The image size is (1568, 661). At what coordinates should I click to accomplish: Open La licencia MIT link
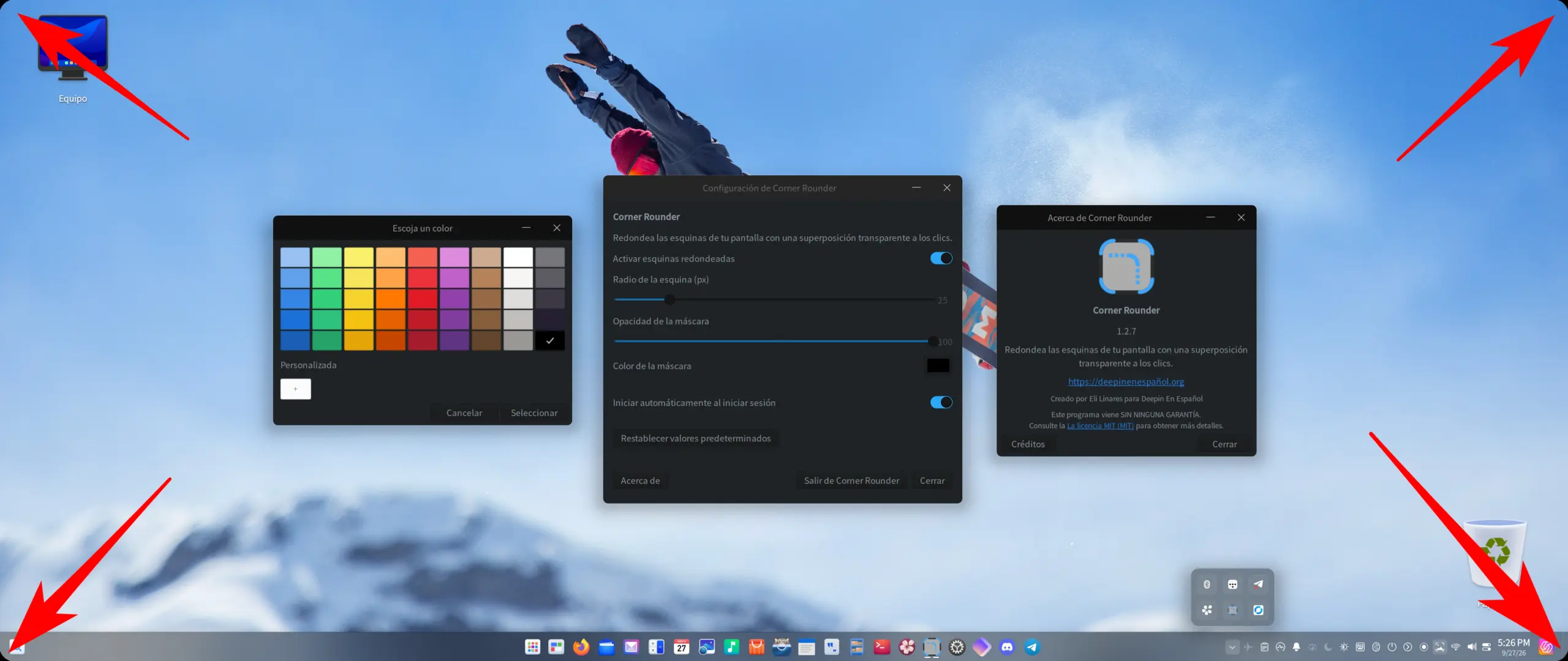pyautogui.click(x=1100, y=426)
